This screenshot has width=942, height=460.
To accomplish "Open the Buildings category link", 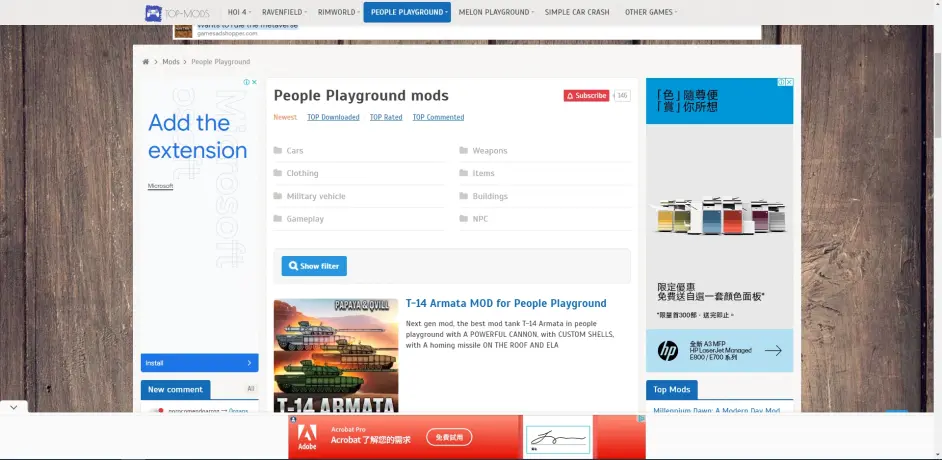I will (x=490, y=196).
